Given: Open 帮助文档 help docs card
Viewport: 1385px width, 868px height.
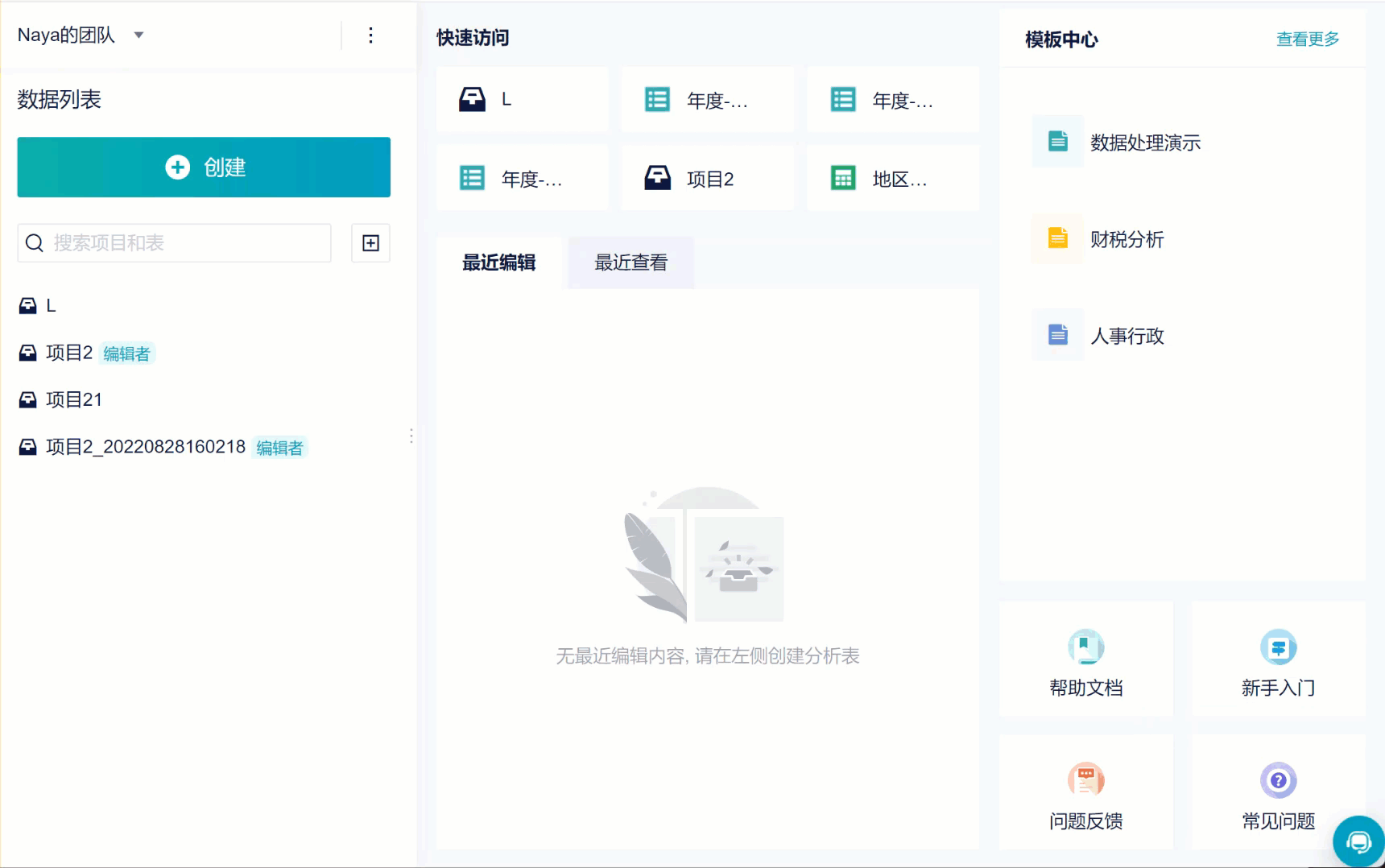Looking at the screenshot, I should click(x=1086, y=659).
